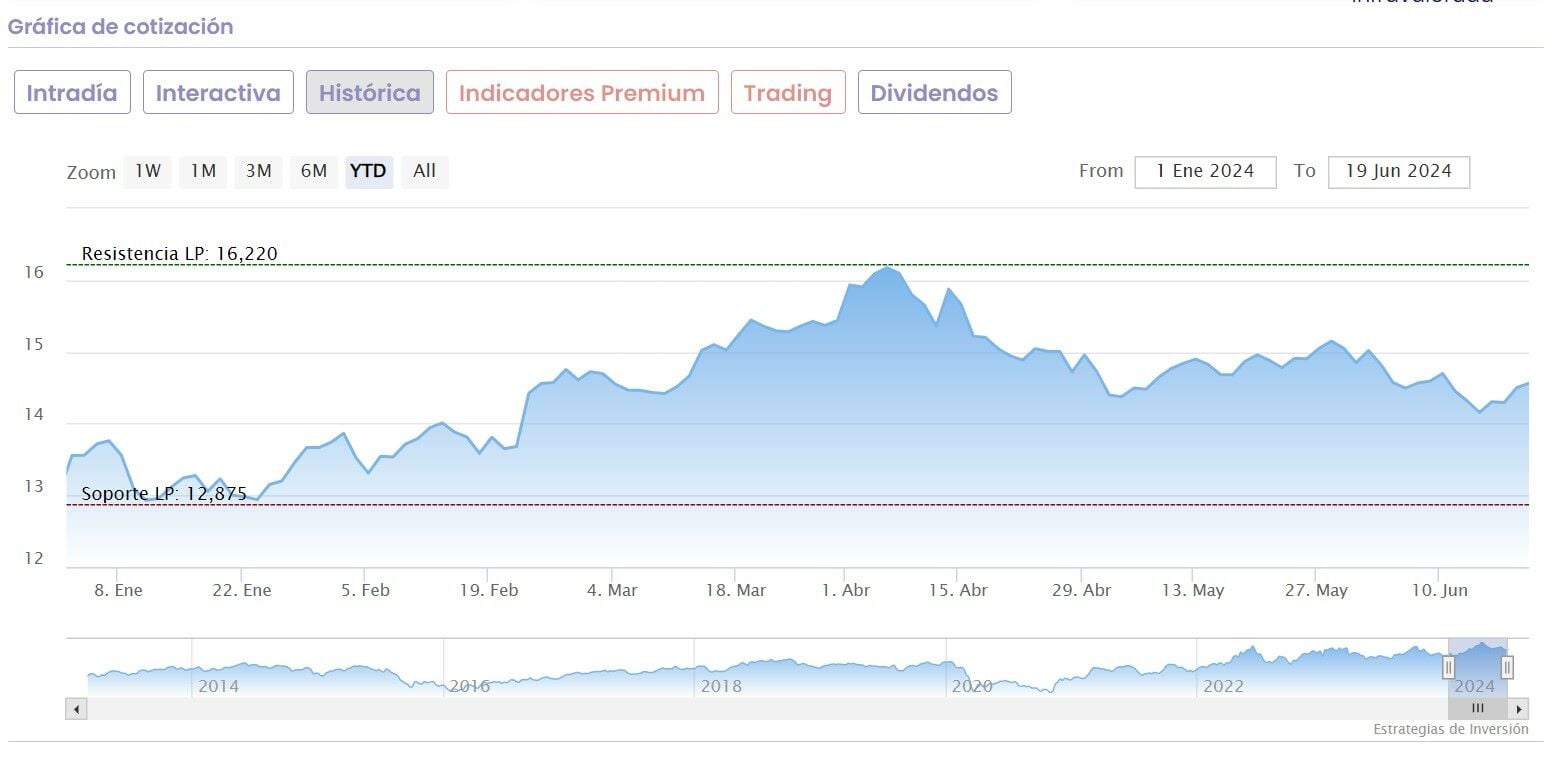1556x757 pixels.
Task: Select the YTD zoom range
Action: [x=369, y=171]
